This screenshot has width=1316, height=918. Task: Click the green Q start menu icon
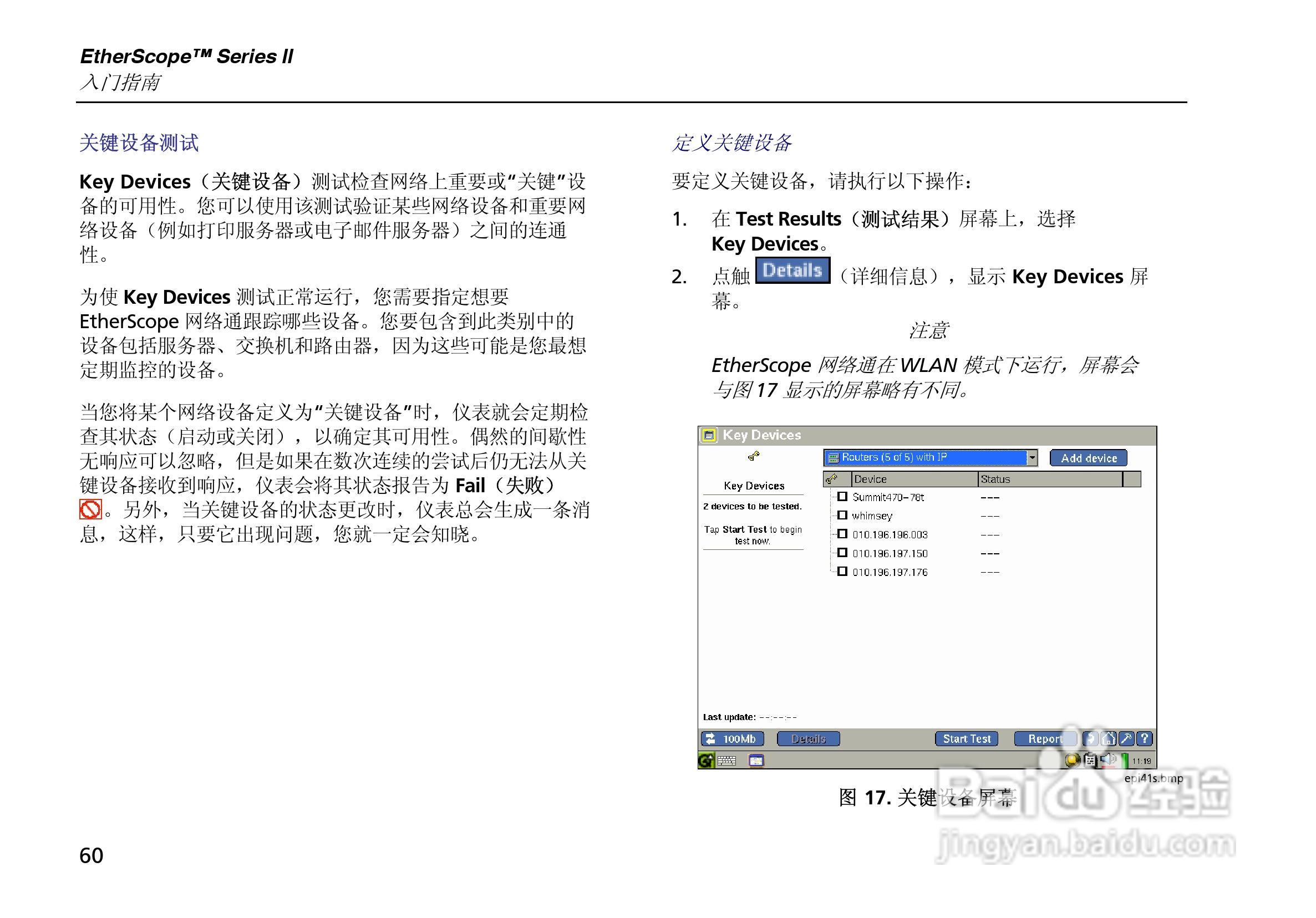(706, 761)
